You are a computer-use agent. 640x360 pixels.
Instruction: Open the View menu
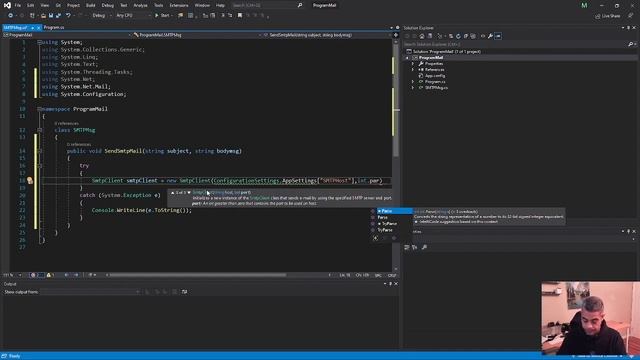pyautogui.click(x=44, y=5)
